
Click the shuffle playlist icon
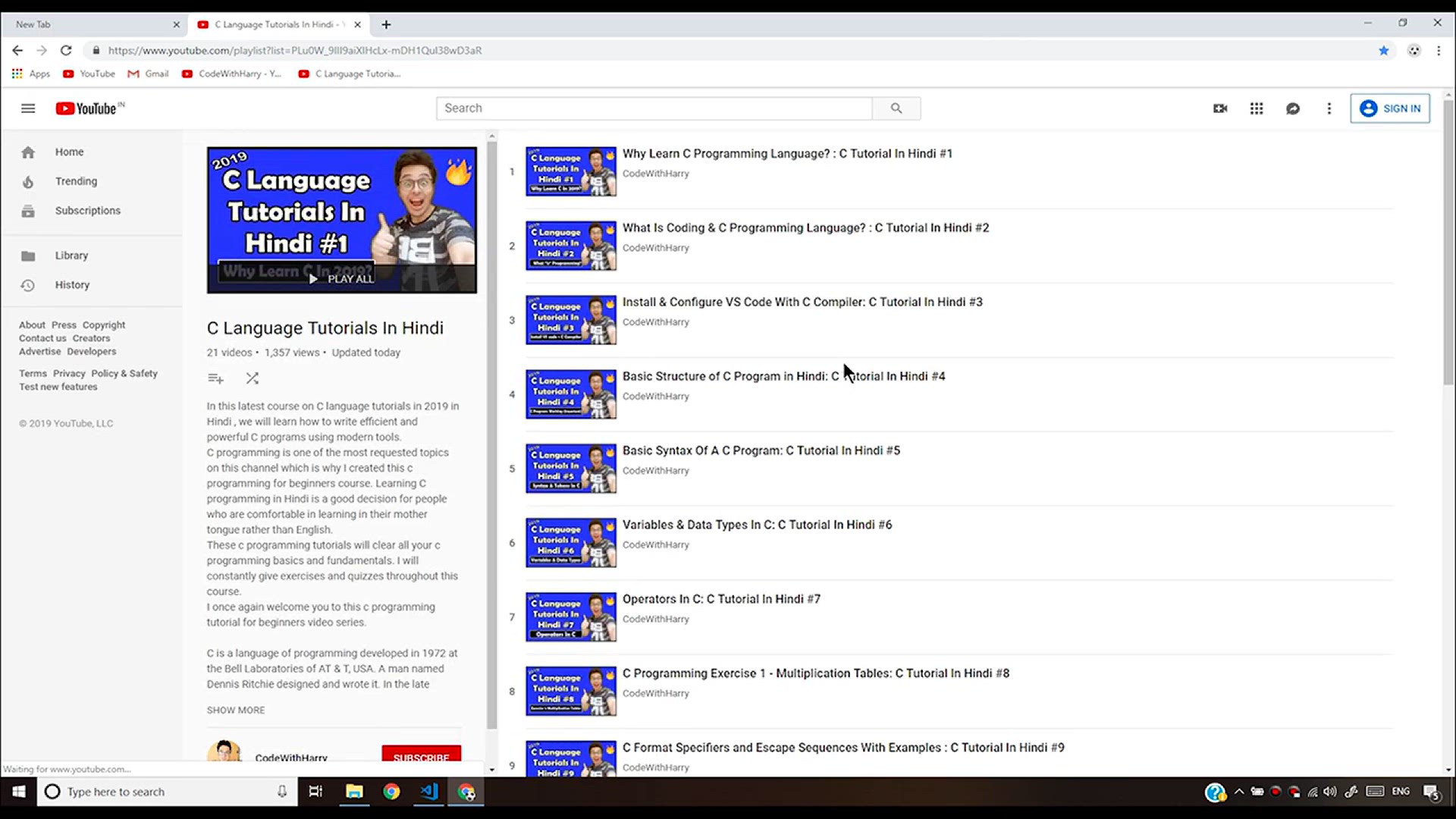coord(253,378)
